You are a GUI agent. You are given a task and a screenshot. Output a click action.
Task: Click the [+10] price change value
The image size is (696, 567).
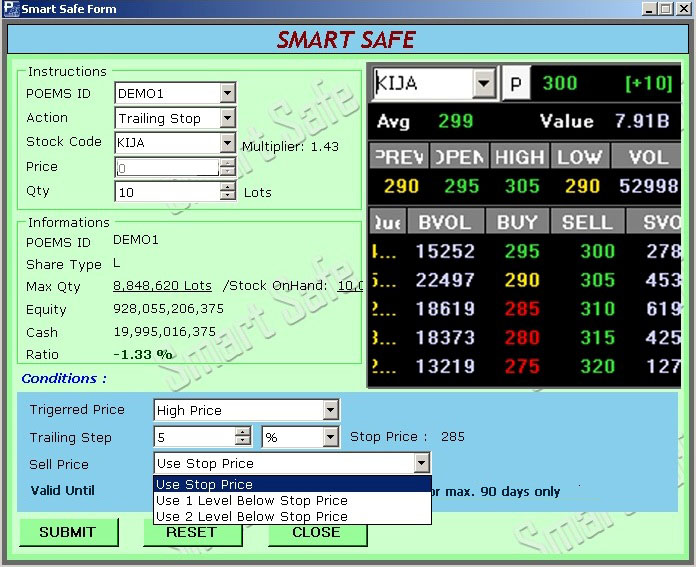click(649, 83)
